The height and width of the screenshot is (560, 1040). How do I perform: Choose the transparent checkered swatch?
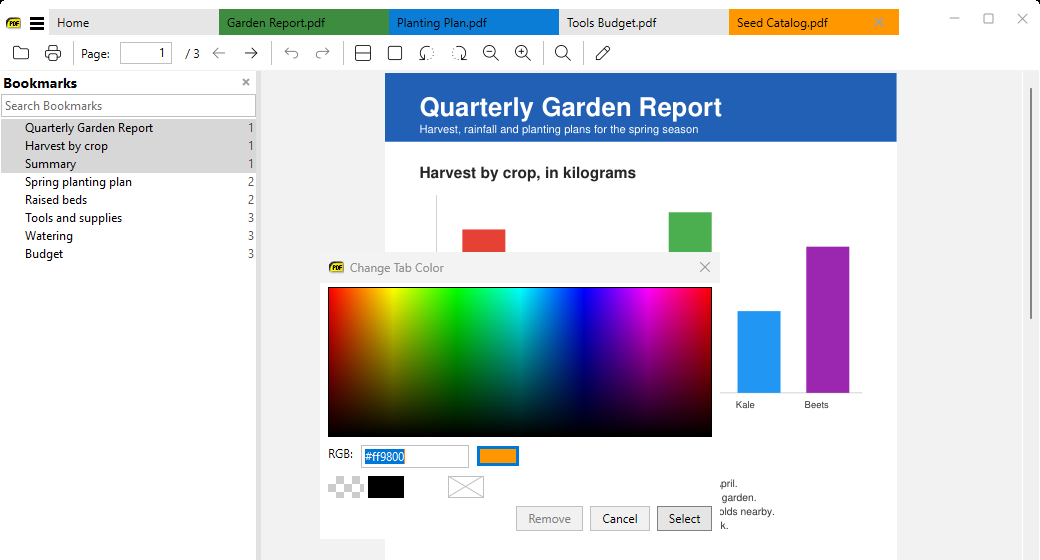[346, 487]
